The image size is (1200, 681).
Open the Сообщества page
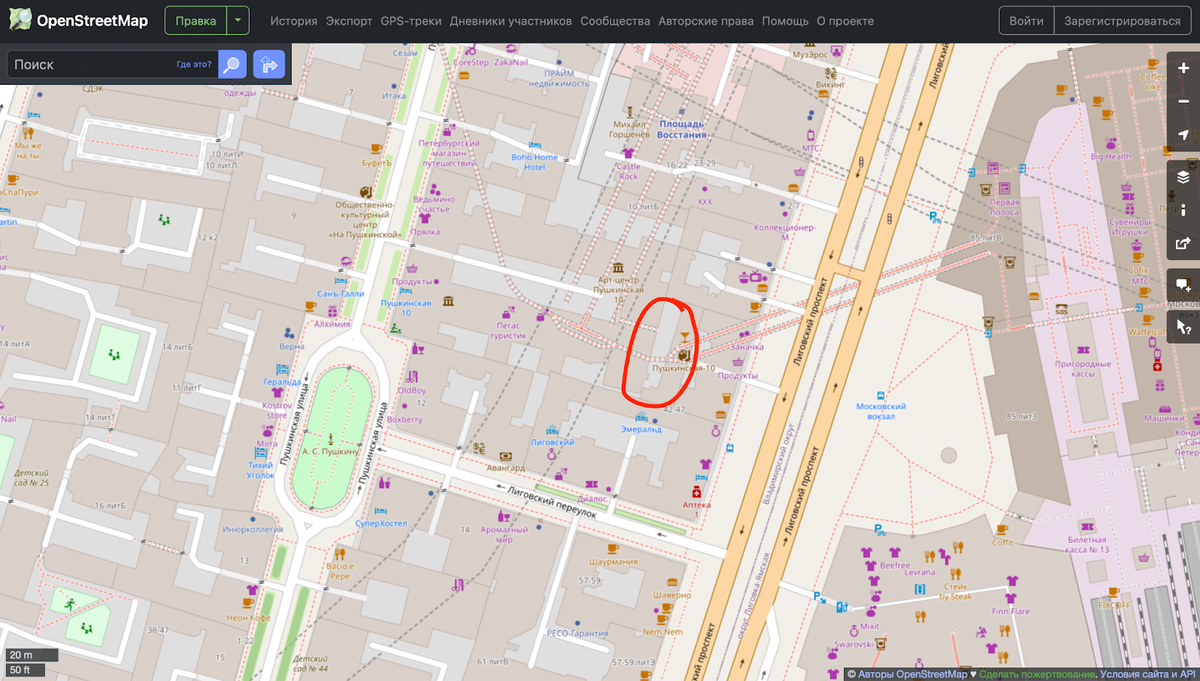615,21
